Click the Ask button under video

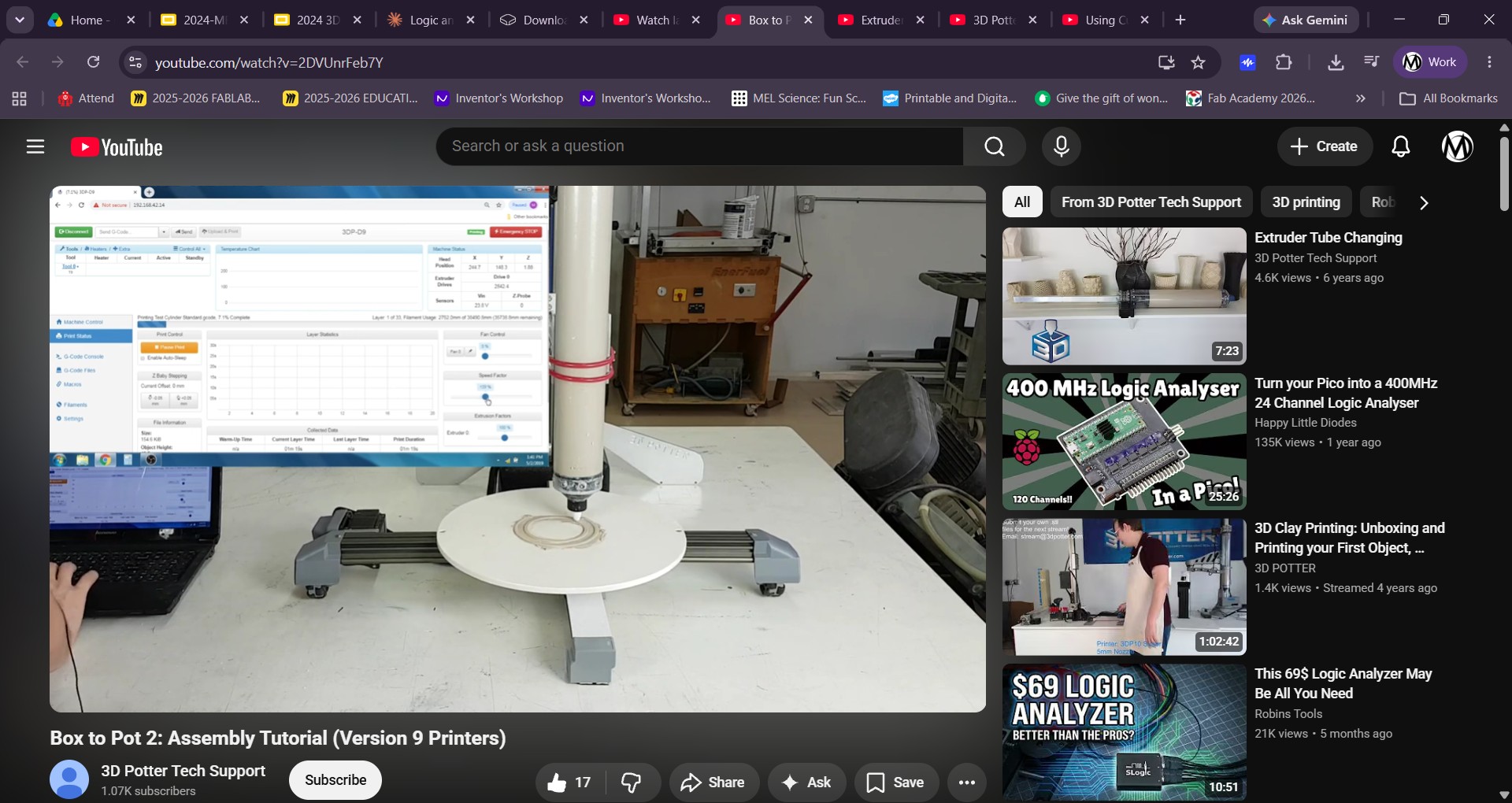806,783
